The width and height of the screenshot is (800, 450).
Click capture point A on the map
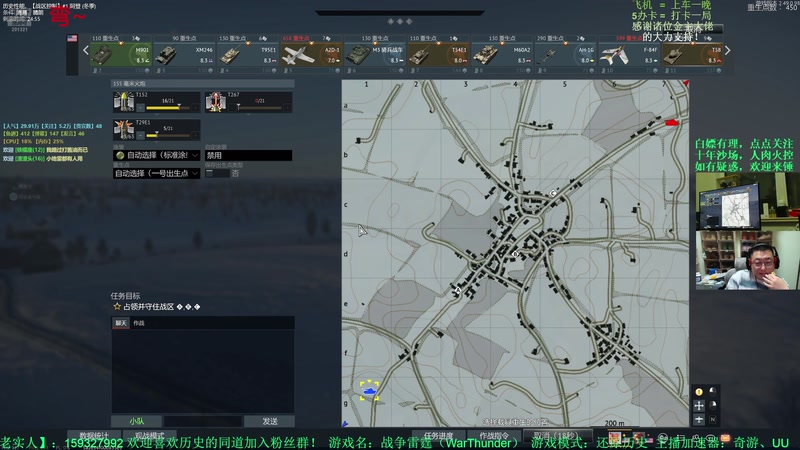pyautogui.click(x=458, y=290)
